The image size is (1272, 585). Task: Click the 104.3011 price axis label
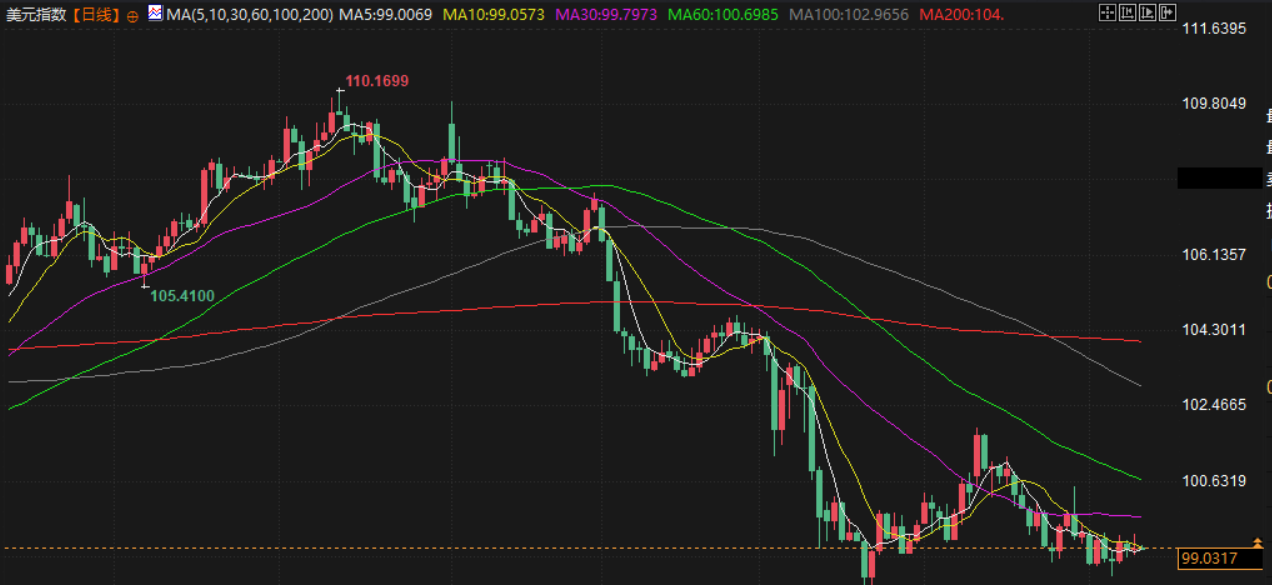tap(1214, 330)
